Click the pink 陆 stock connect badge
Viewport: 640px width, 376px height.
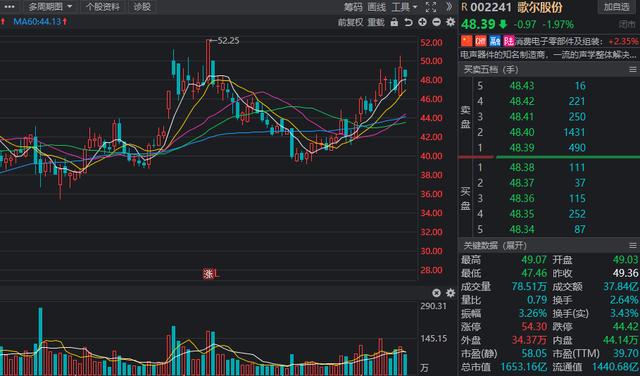(x=509, y=41)
